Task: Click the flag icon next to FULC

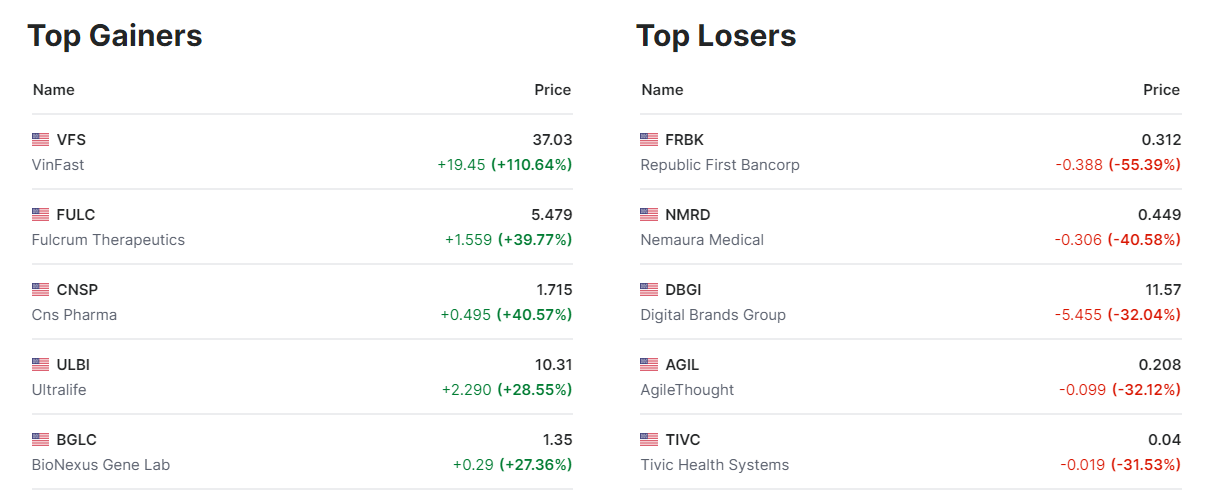Action: pos(40,215)
